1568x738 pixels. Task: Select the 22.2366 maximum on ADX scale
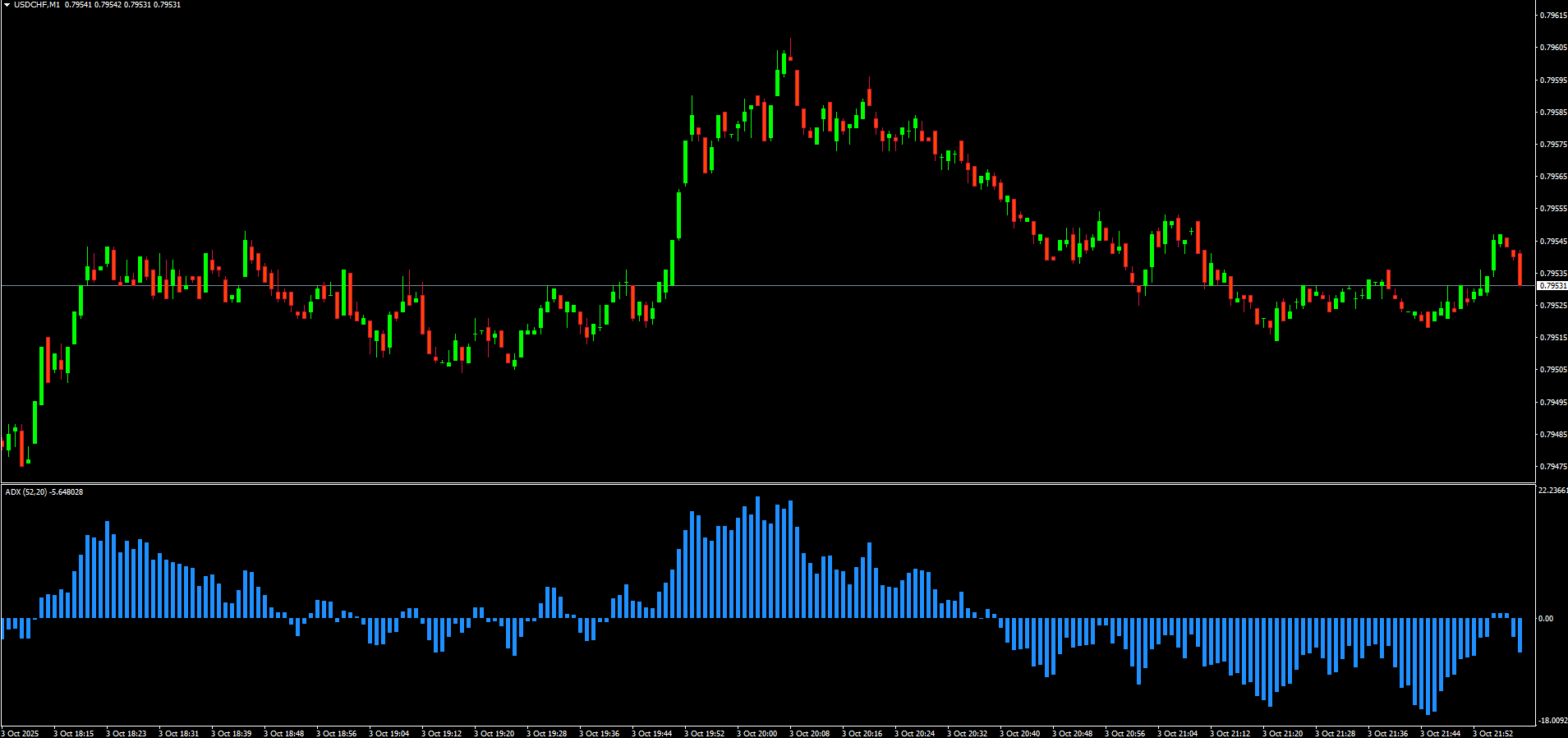point(1552,491)
